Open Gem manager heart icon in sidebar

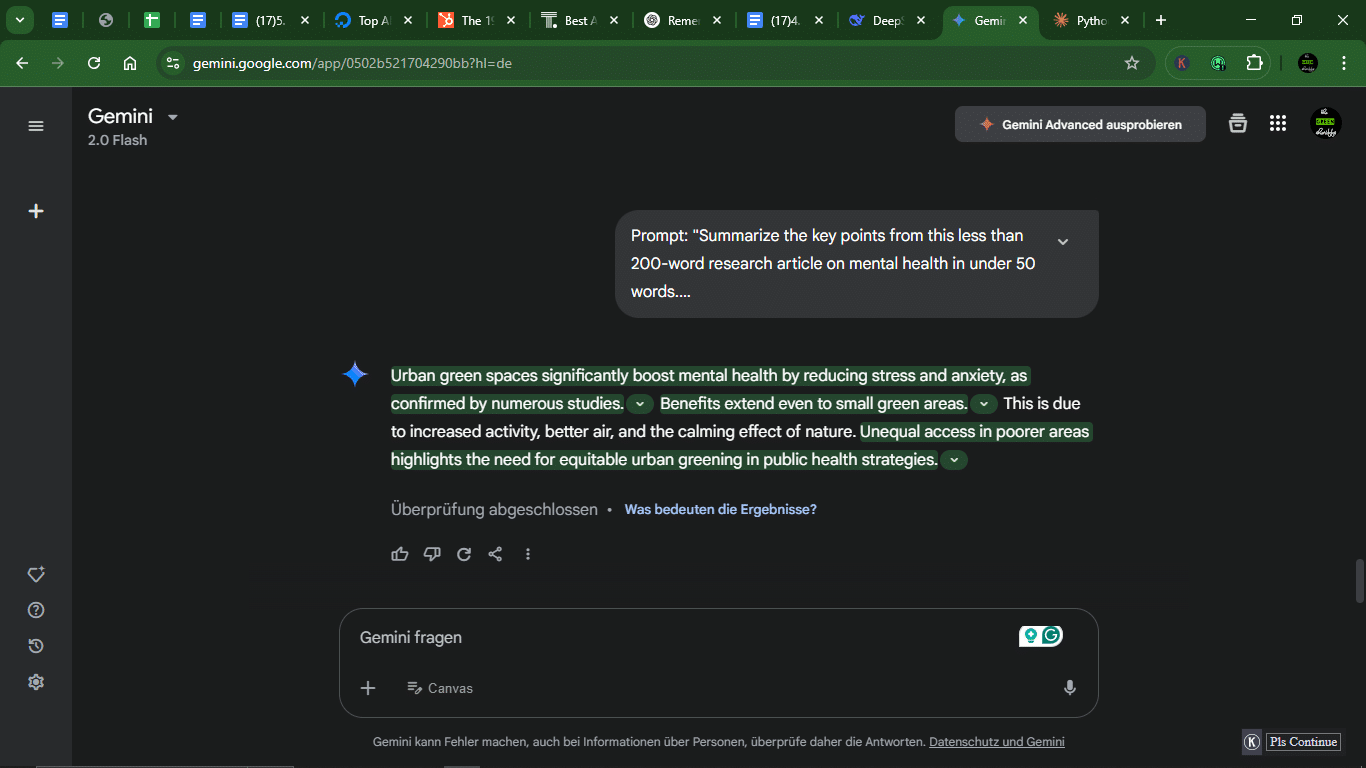click(36, 574)
